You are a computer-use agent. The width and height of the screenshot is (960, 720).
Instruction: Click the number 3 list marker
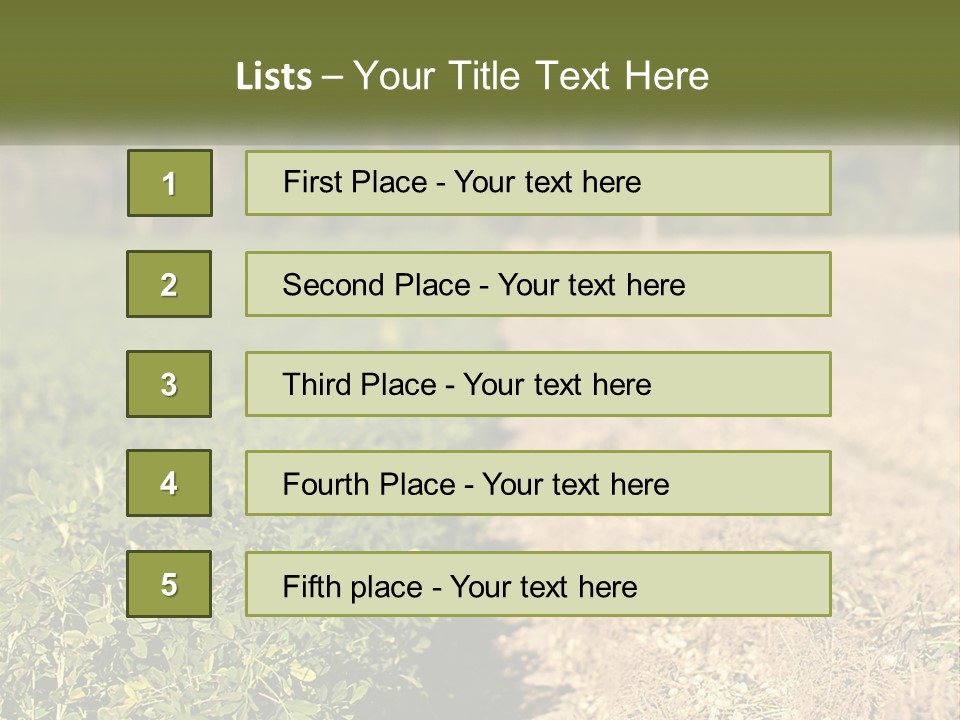coord(169,384)
